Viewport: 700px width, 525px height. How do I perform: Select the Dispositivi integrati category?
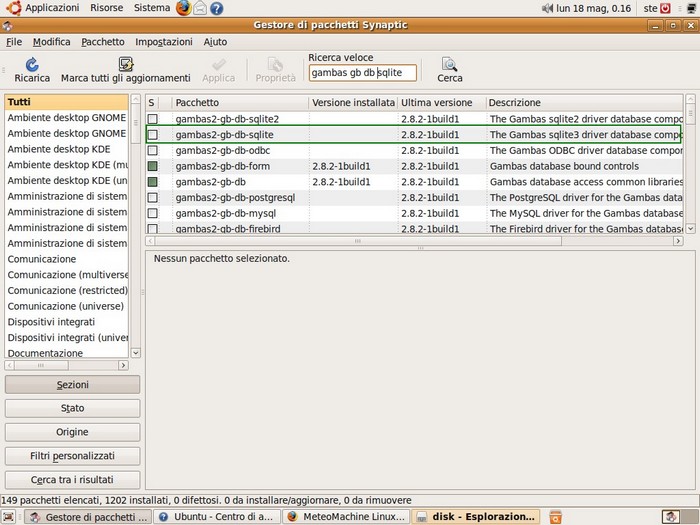tap(66, 322)
